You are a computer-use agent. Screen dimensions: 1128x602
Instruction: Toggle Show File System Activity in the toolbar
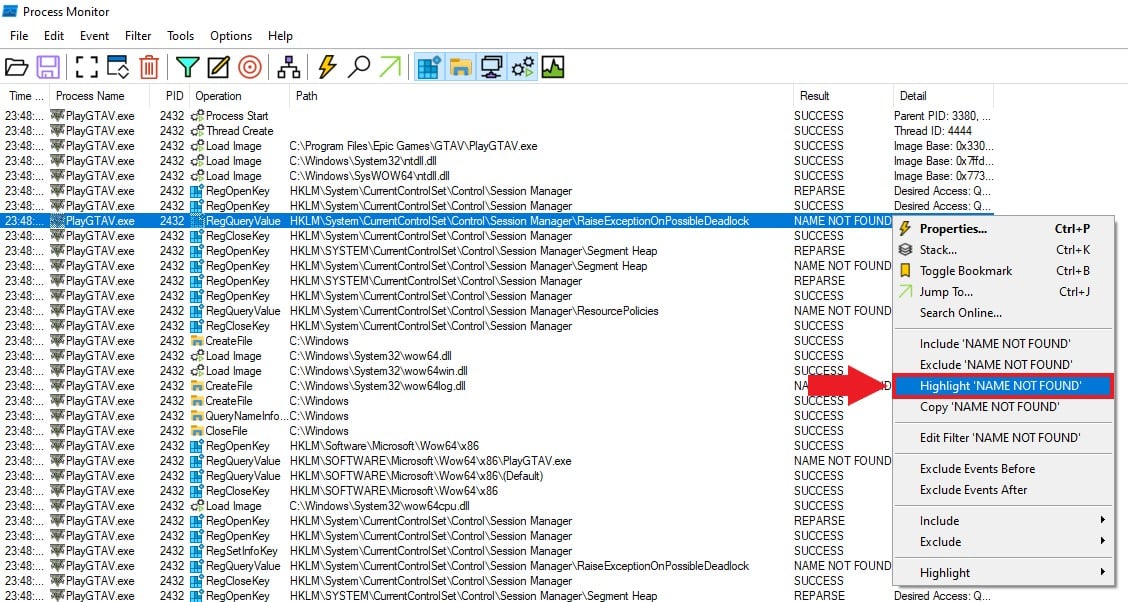[460, 68]
